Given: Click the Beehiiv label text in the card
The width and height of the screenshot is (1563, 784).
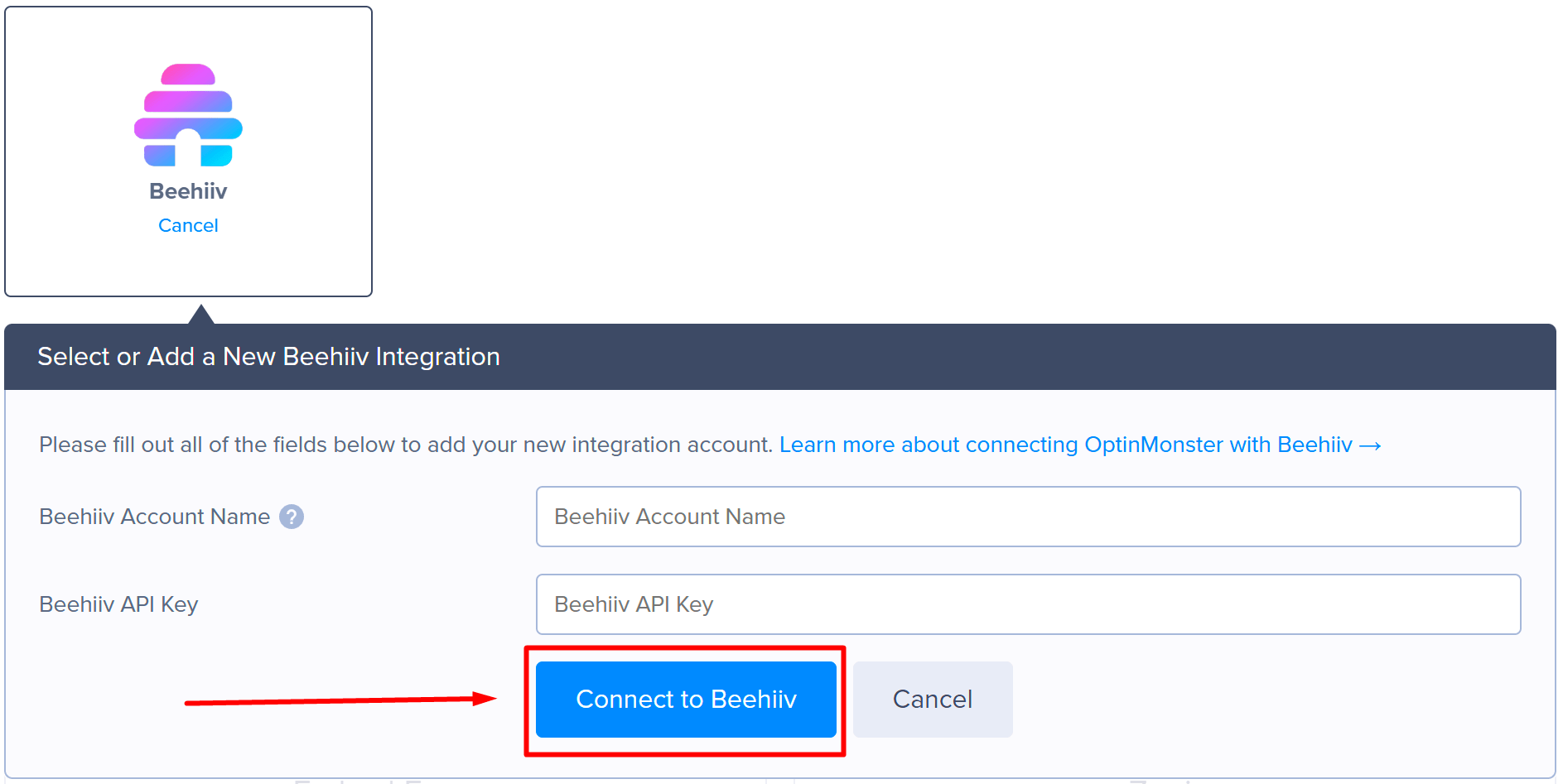Looking at the screenshot, I should pyautogui.click(x=188, y=191).
